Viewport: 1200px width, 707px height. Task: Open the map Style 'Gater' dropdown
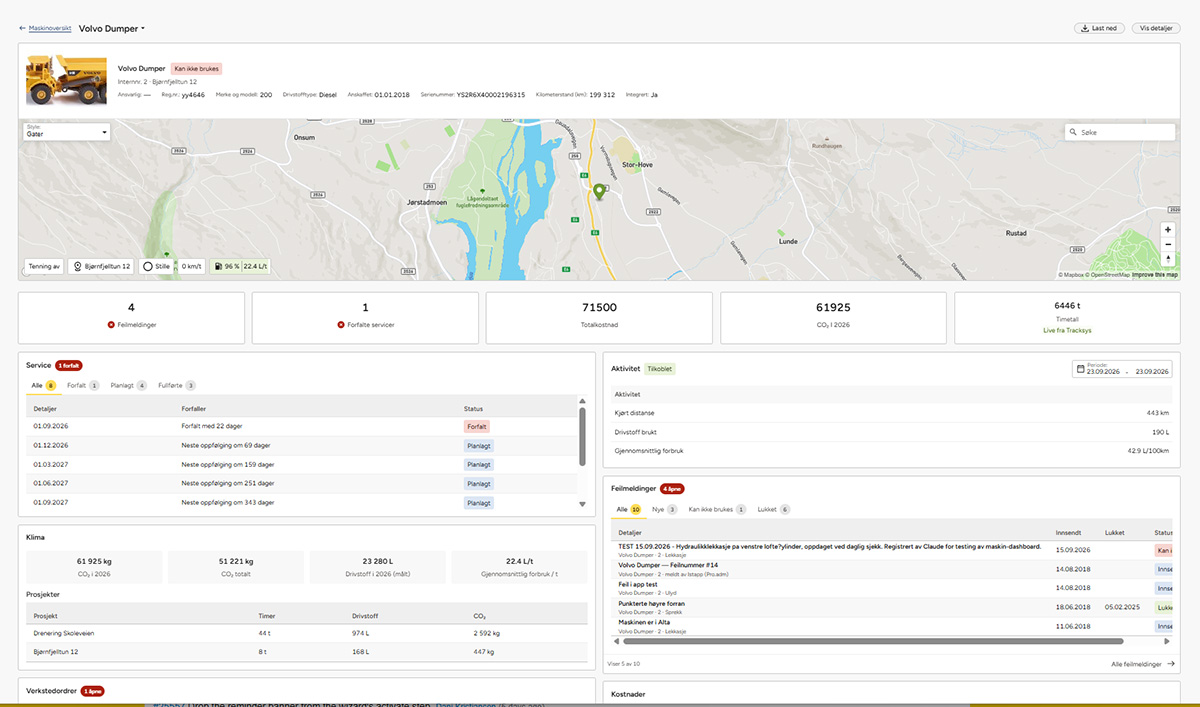point(67,131)
